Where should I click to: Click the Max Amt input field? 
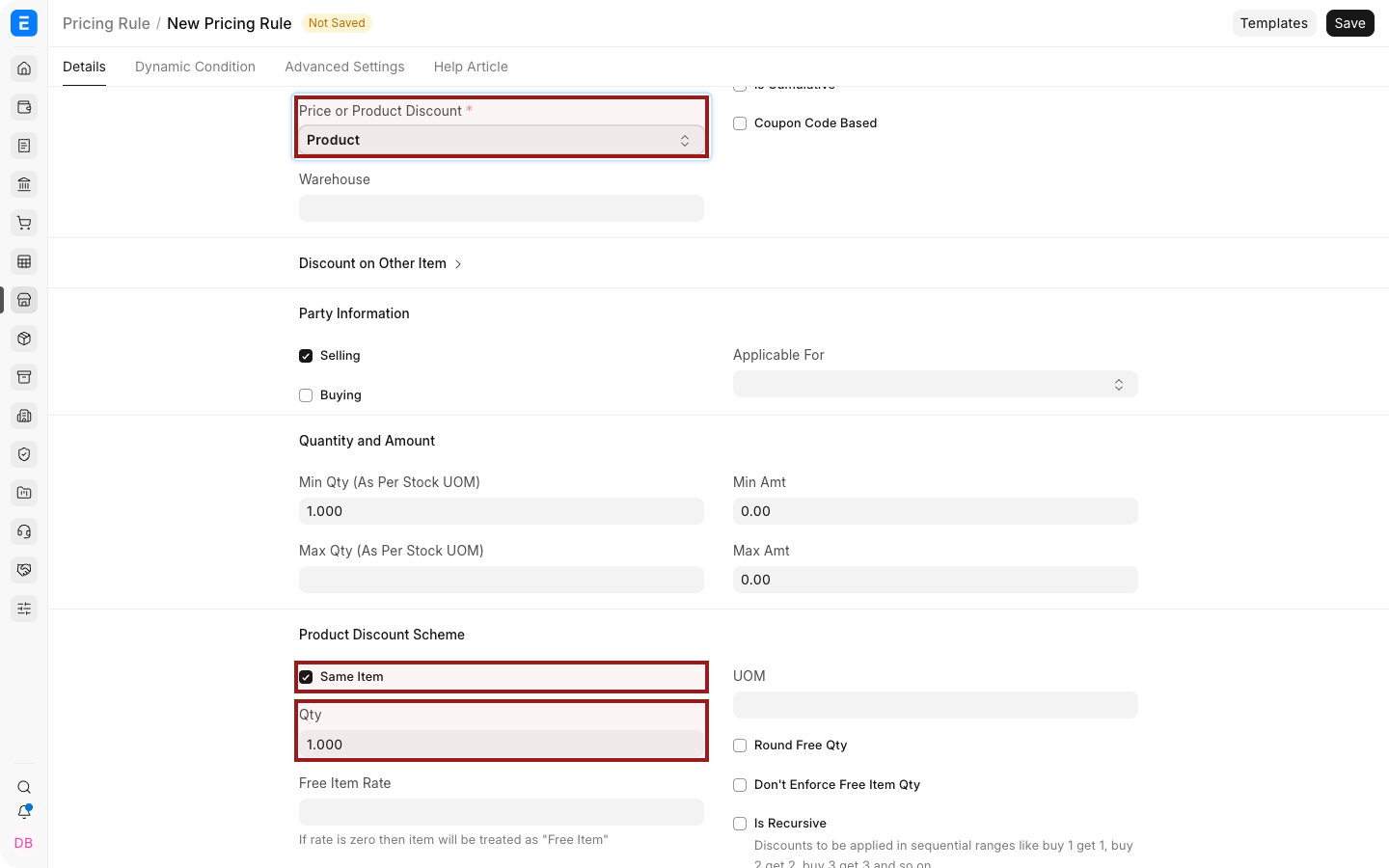point(936,580)
